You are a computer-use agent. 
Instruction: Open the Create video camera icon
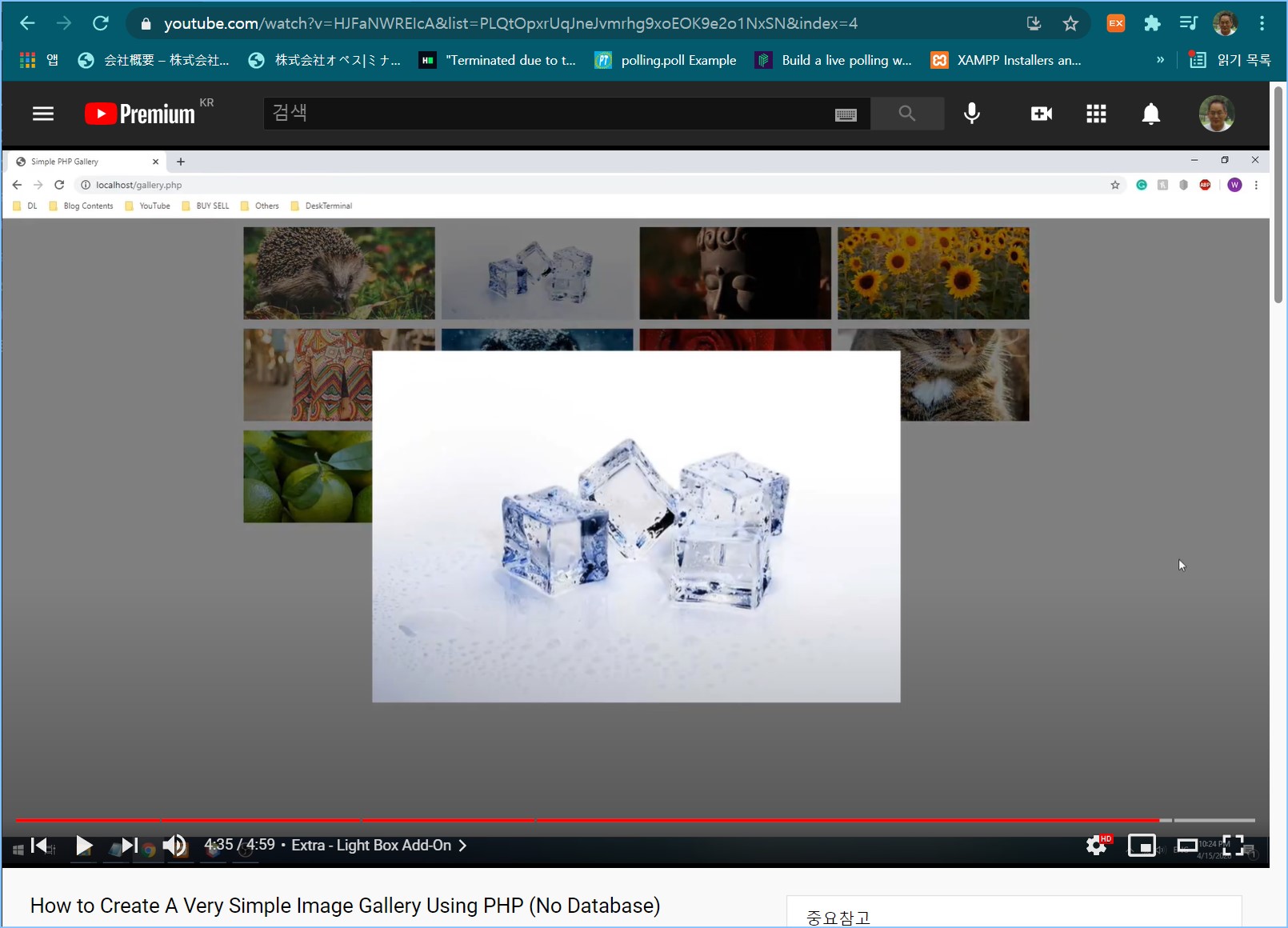pos(1041,114)
